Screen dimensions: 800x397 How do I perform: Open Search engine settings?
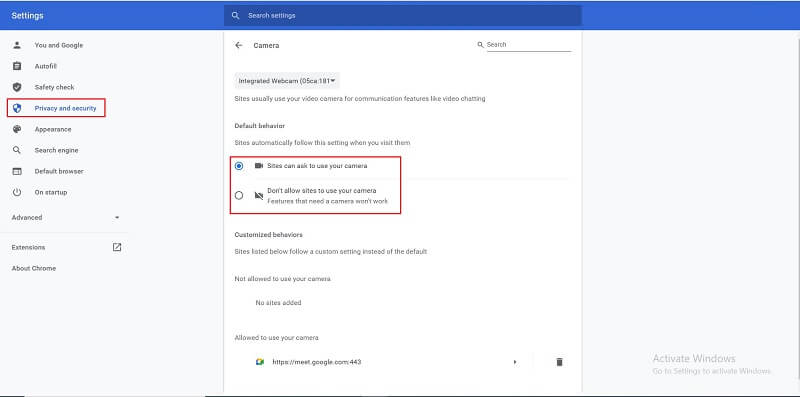[57, 150]
